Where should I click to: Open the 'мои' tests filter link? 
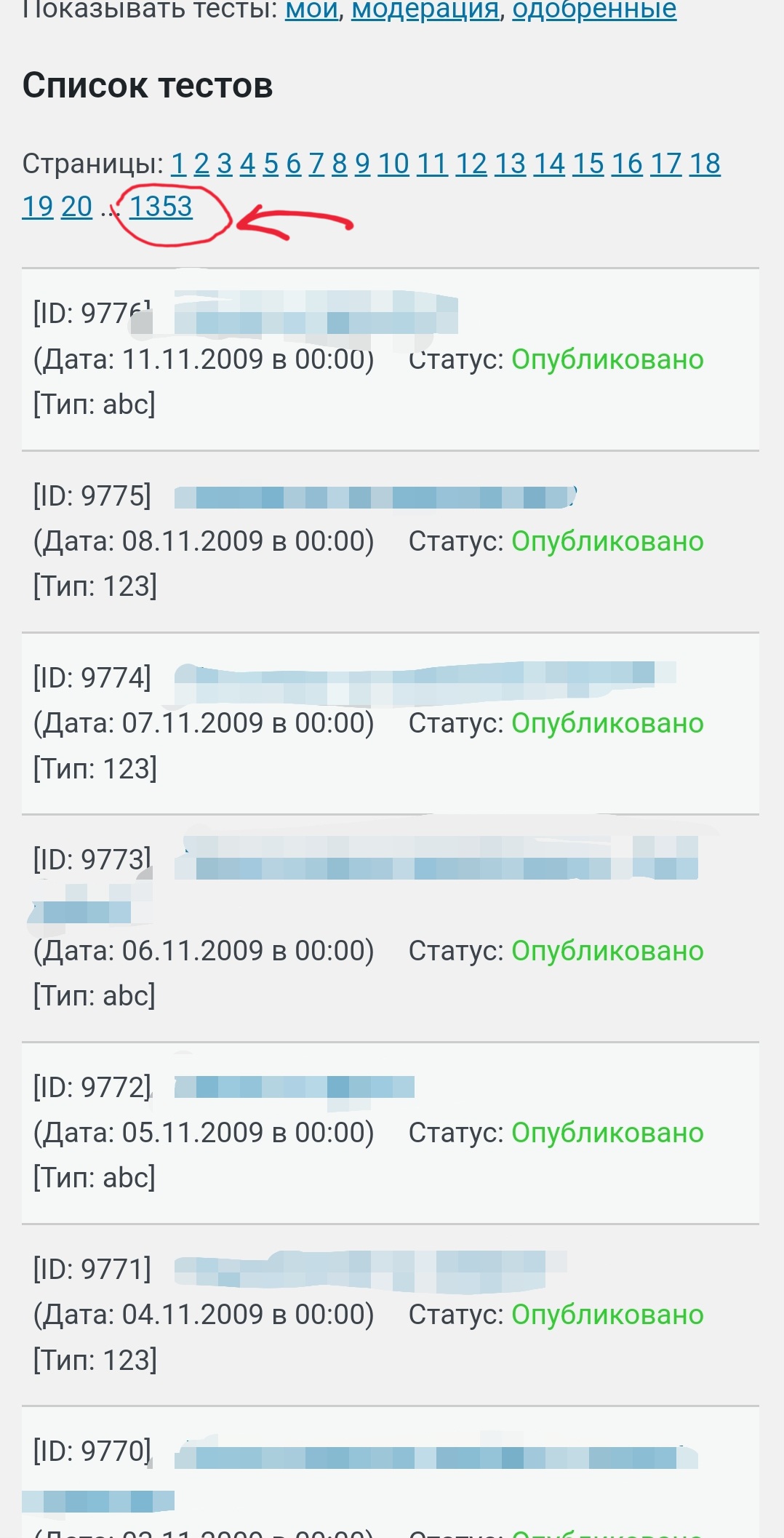click(x=311, y=10)
